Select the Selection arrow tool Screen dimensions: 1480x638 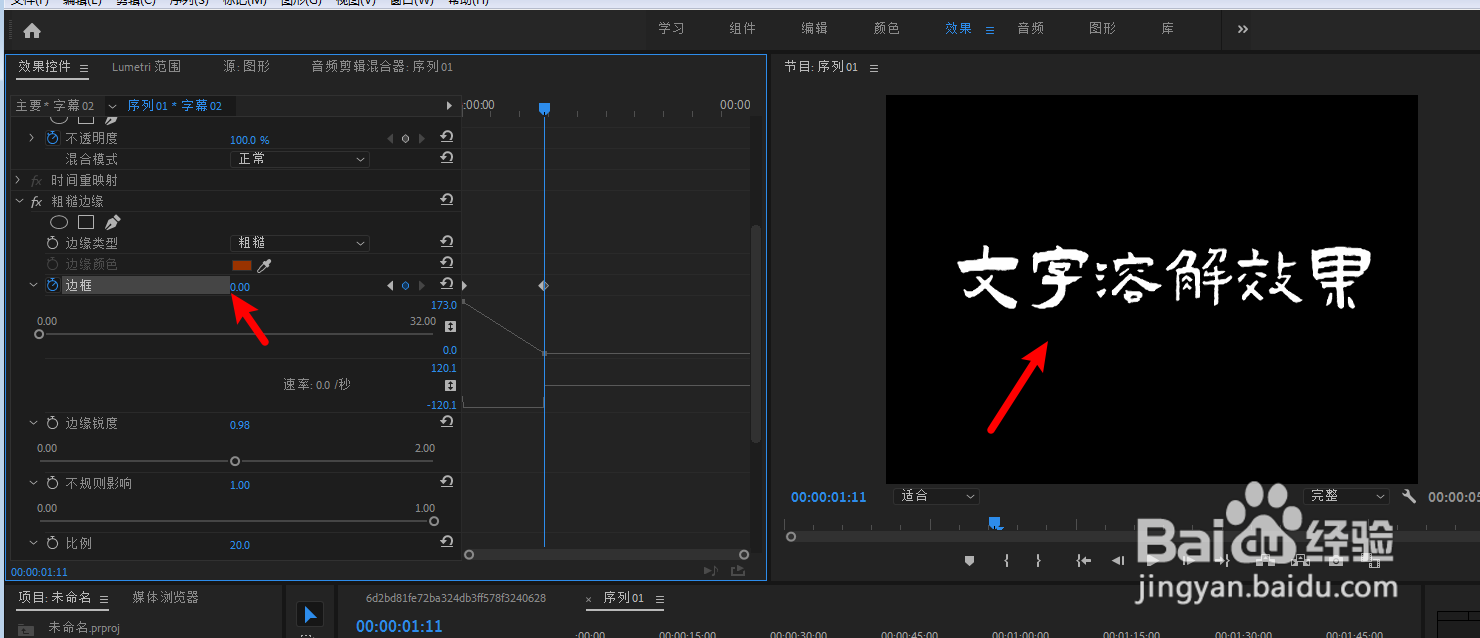click(x=310, y=615)
